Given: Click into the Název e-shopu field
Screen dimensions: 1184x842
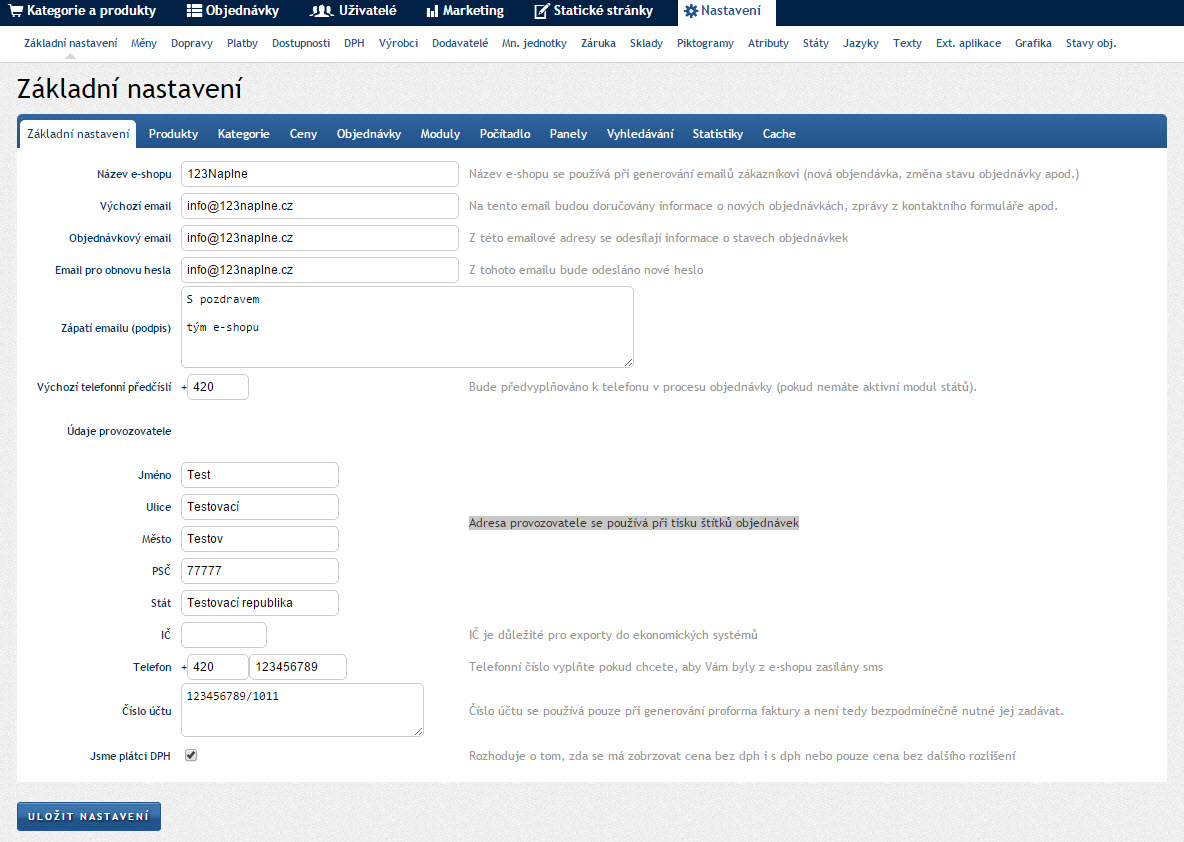Looking at the screenshot, I should pos(319,174).
